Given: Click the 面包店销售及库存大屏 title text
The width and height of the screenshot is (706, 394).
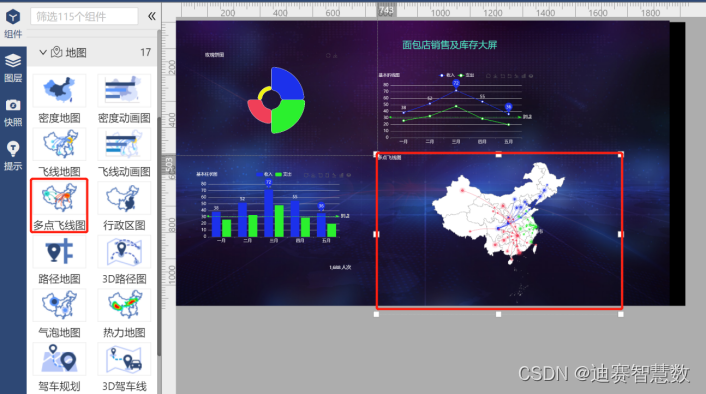Looking at the screenshot, I should [x=449, y=45].
